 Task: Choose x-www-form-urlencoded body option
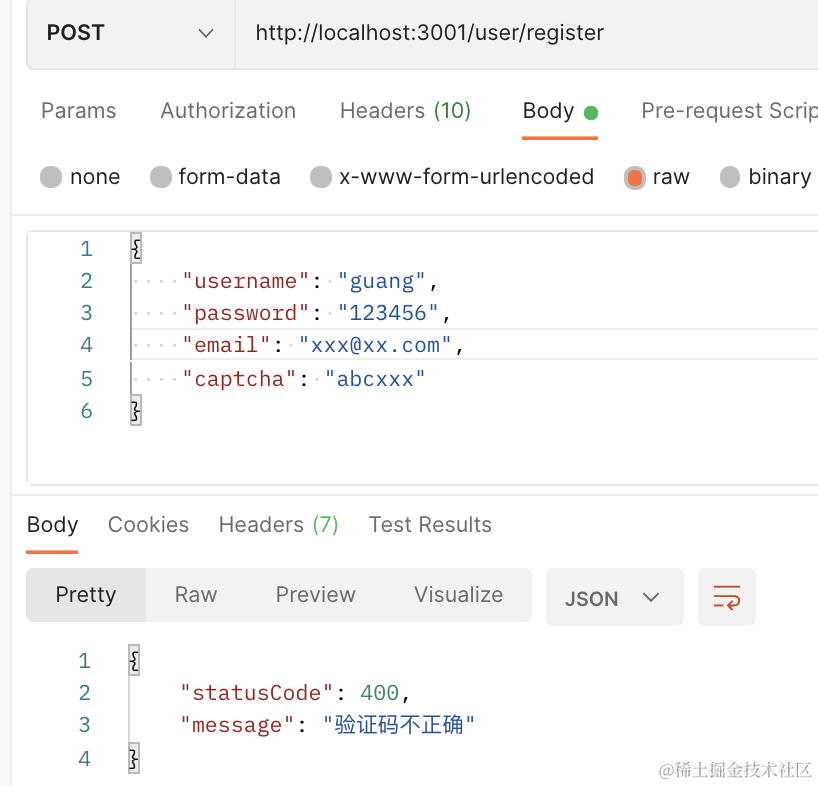point(321,178)
